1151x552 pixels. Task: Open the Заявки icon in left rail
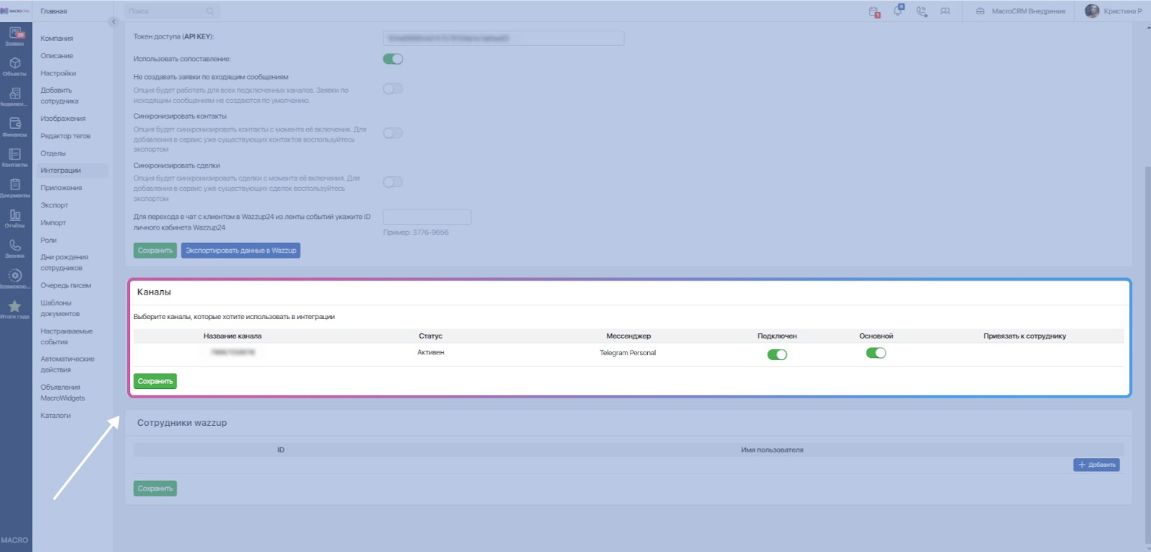15,38
